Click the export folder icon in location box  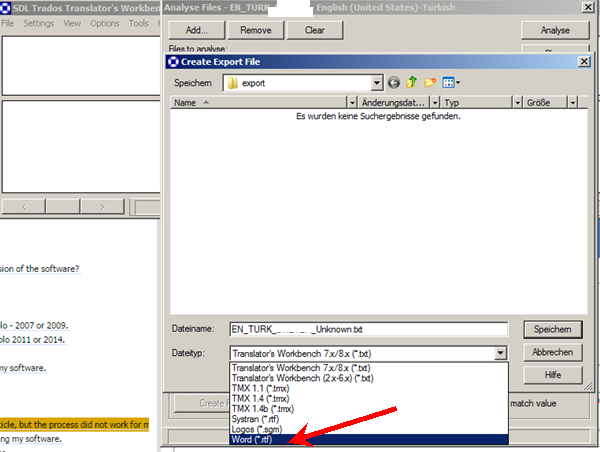(233, 83)
